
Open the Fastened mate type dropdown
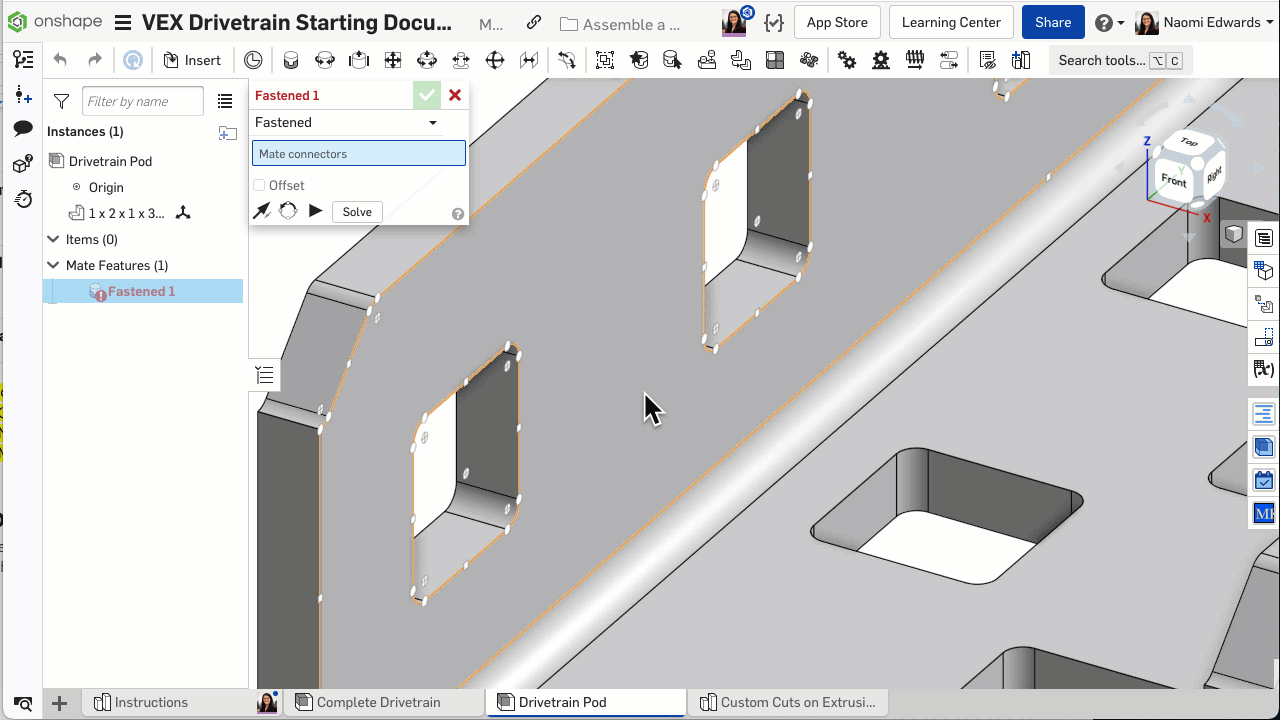[x=433, y=123]
